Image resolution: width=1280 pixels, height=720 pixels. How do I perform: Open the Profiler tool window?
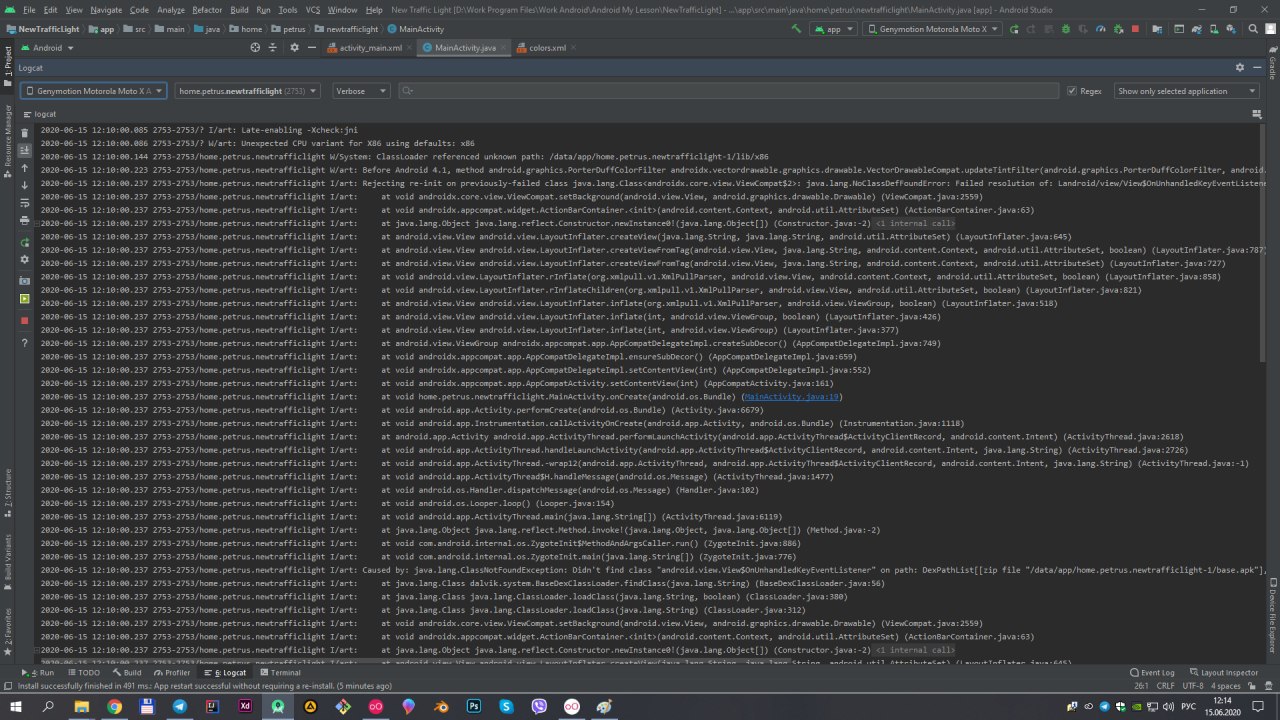tap(171, 673)
